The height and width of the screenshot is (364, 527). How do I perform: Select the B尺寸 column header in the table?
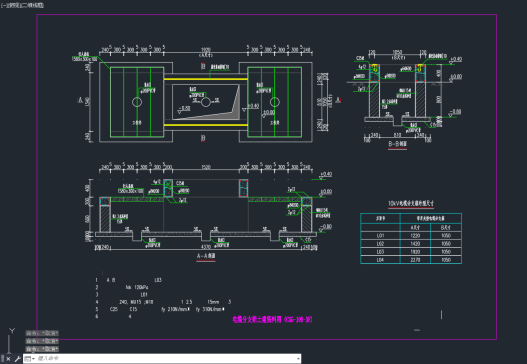click(x=446, y=228)
